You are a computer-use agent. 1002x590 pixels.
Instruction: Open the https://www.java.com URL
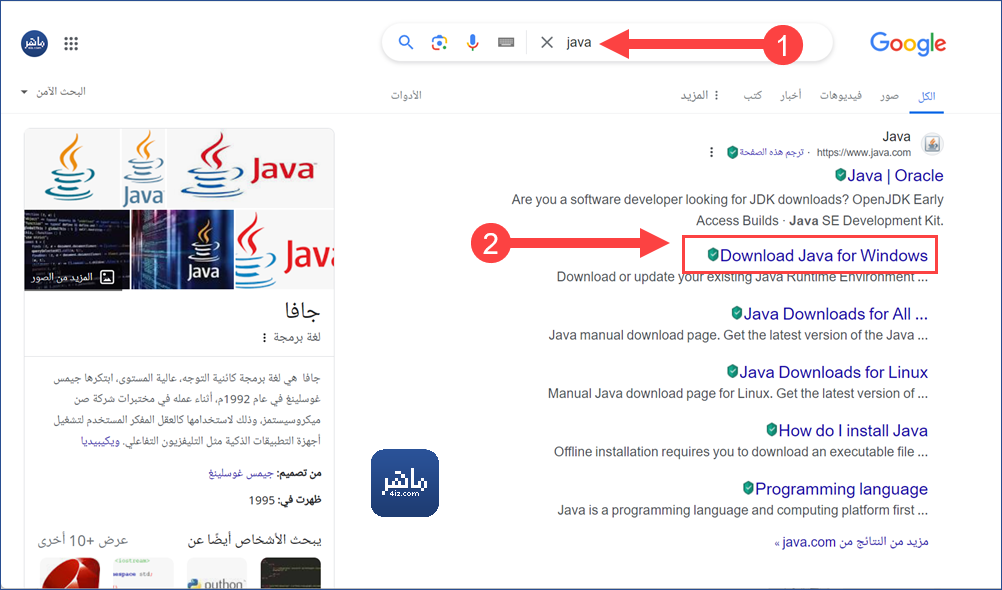pyautogui.click(x=864, y=153)
